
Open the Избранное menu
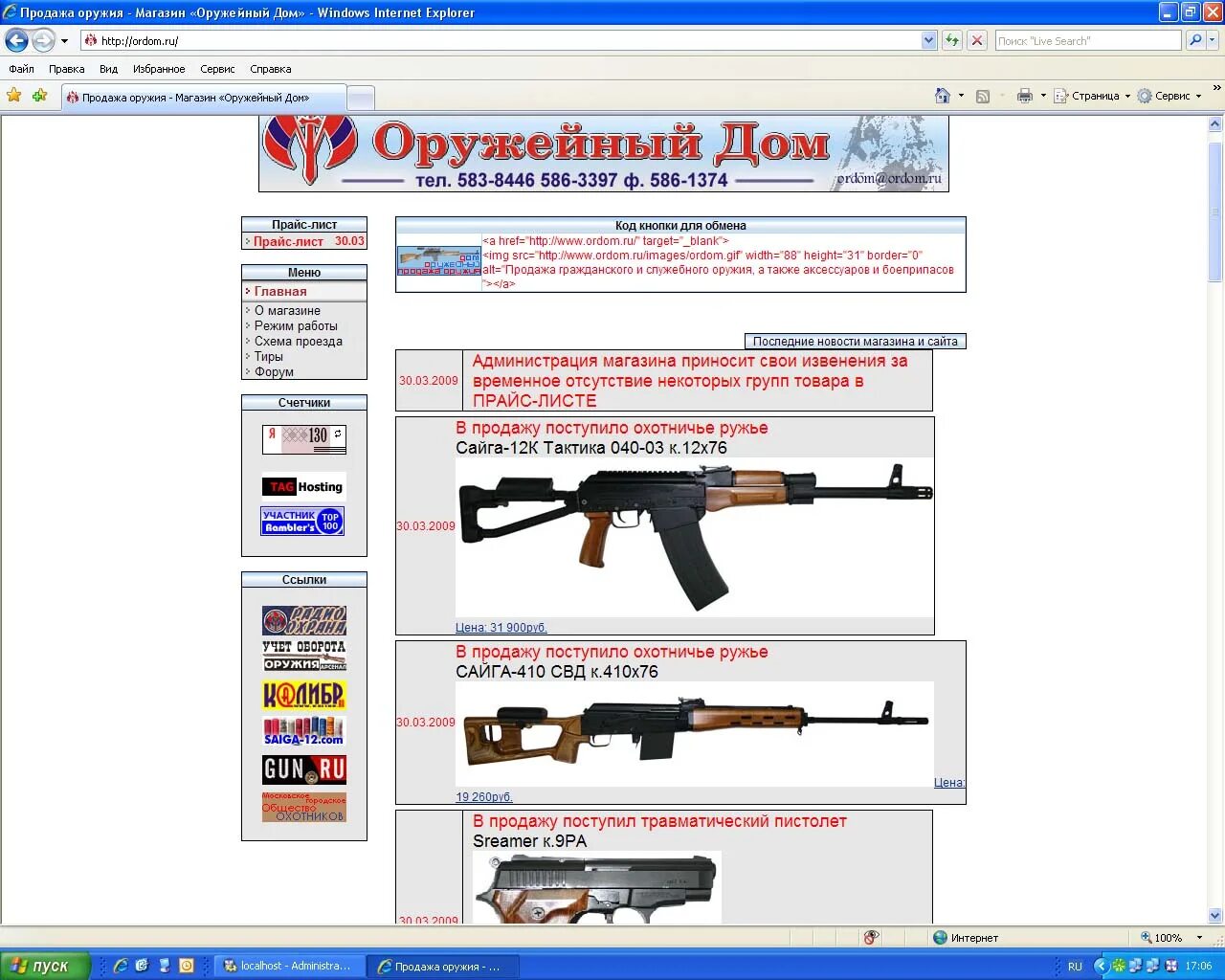click(x=159, y=69)
